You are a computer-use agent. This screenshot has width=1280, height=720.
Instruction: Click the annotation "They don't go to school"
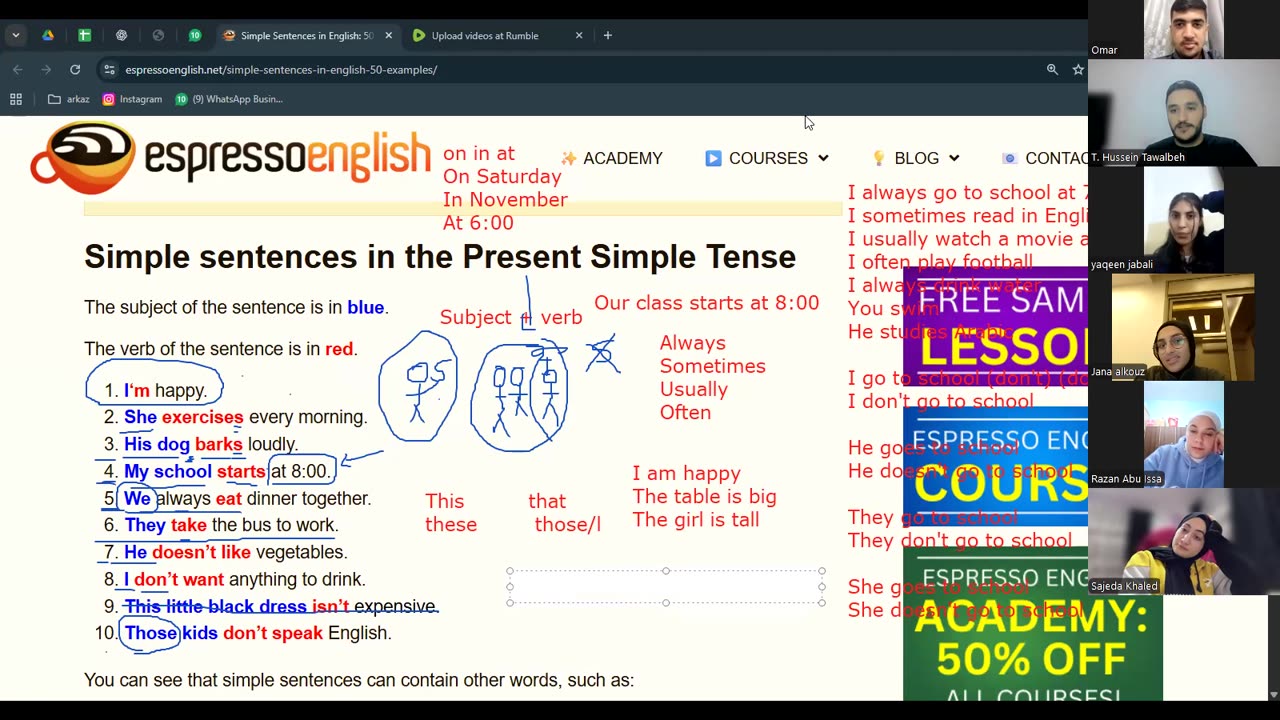960,540
